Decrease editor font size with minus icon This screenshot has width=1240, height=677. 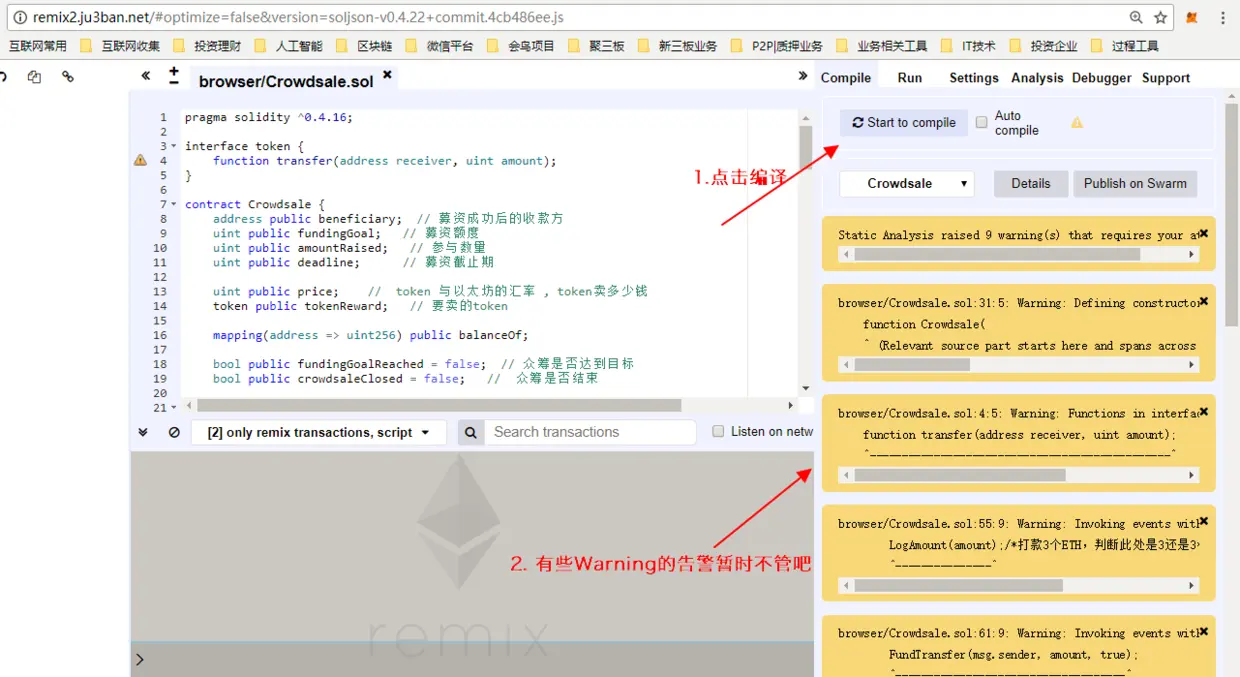click(x=174, y=83)
